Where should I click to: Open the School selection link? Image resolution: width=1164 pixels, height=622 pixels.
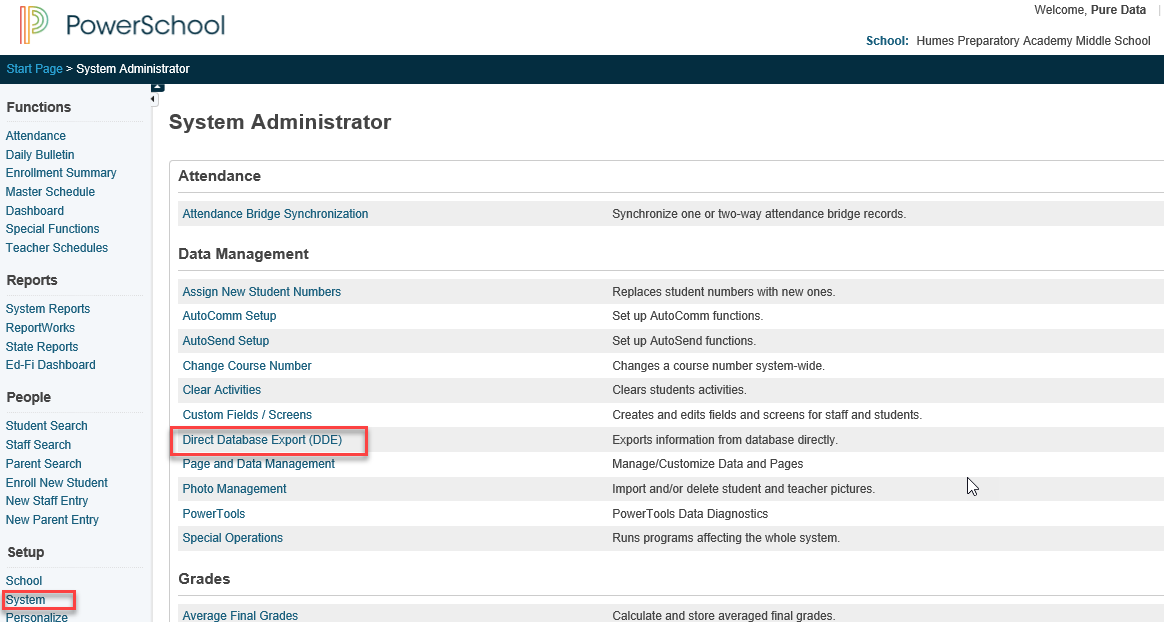(x=23, y=580)
